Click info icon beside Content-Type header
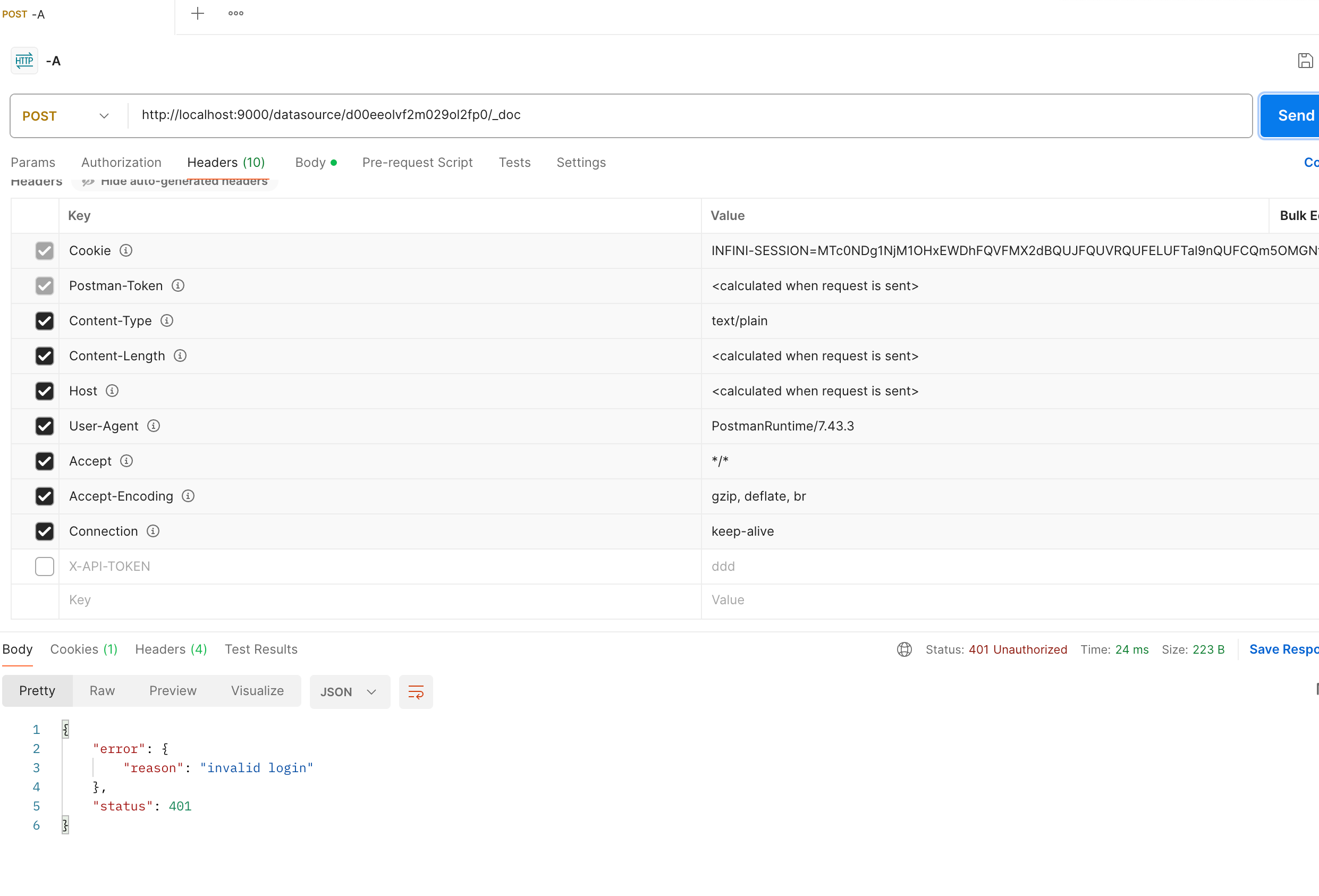This screenshot has height=896, width=1319. [167, 320]
